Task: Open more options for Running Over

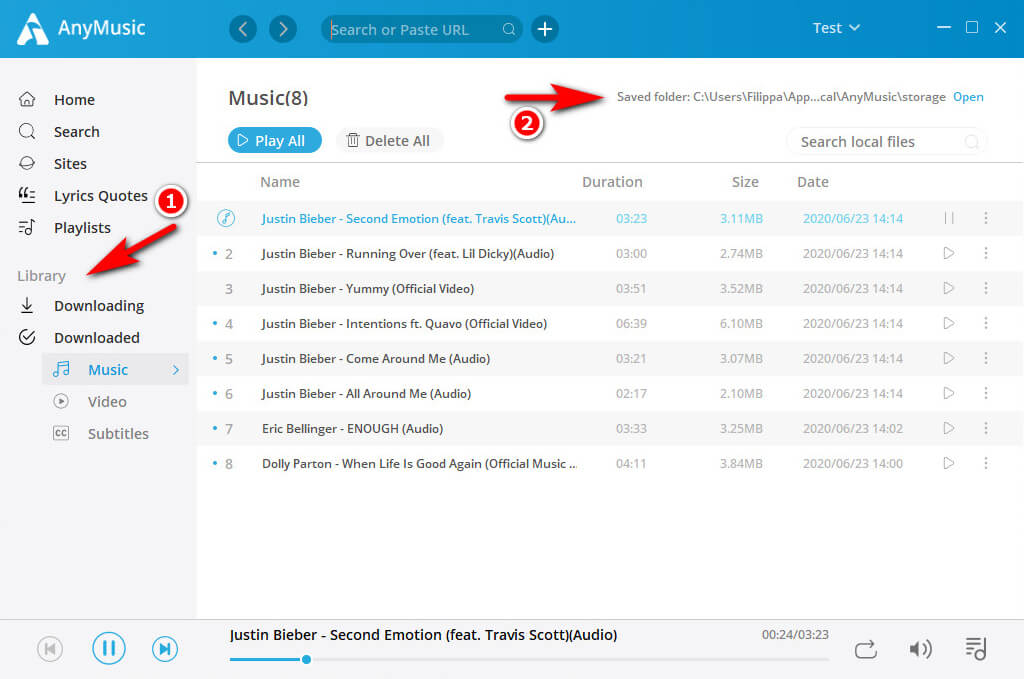Action: pos(985,253)
